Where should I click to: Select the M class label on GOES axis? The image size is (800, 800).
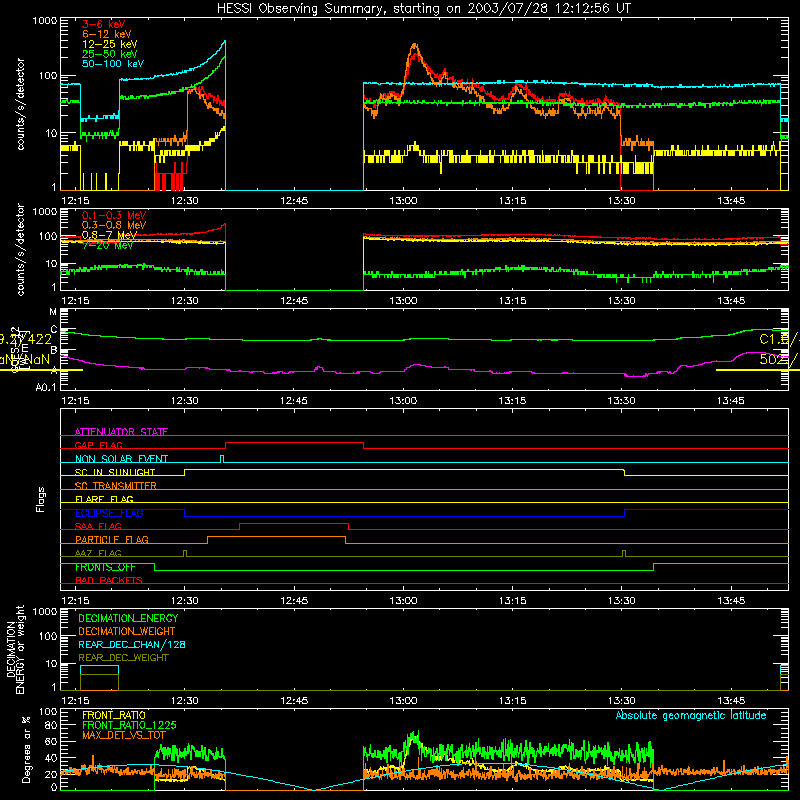pos(53,312)
